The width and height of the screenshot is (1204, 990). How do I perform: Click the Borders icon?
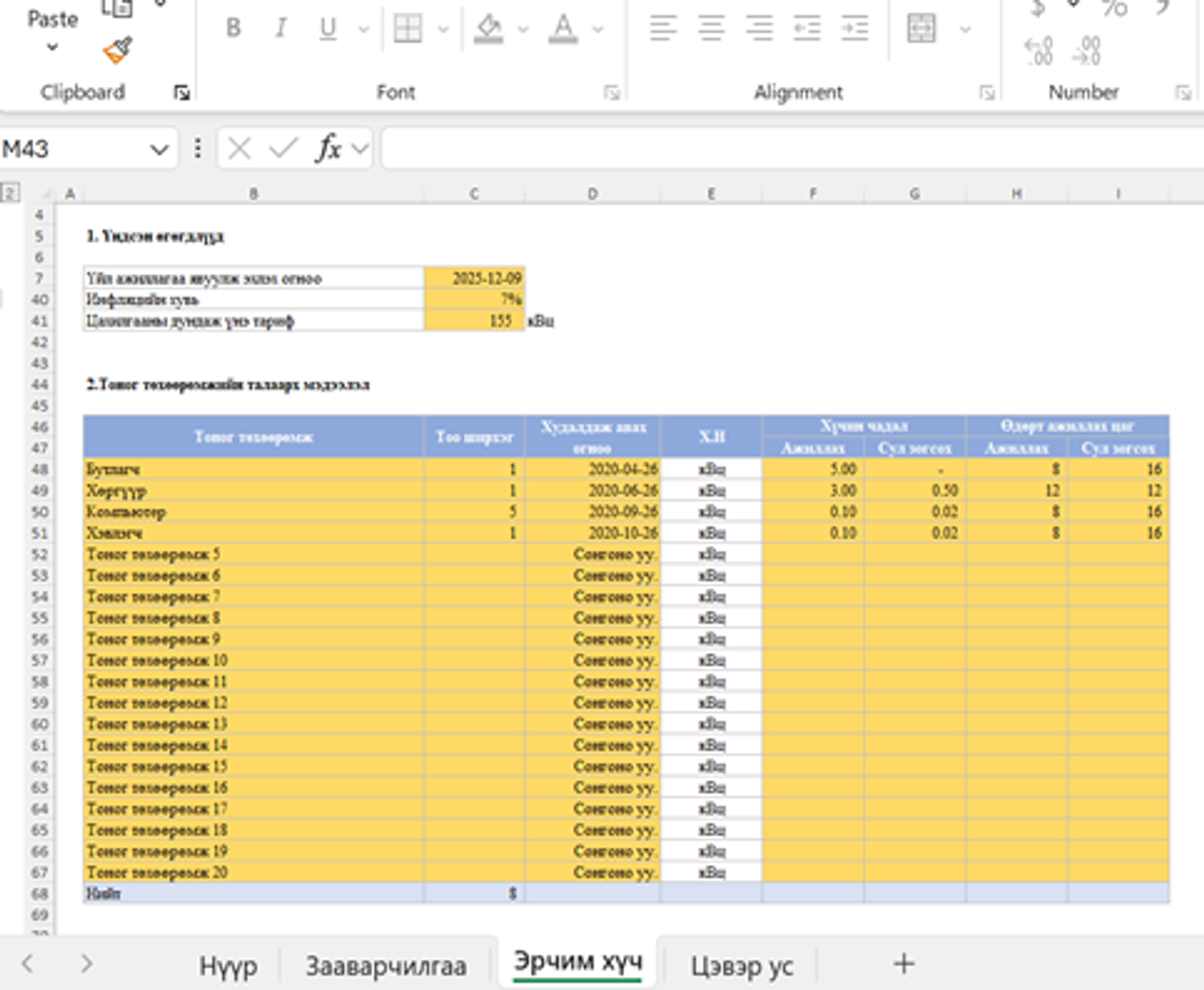tap(408, 29)
